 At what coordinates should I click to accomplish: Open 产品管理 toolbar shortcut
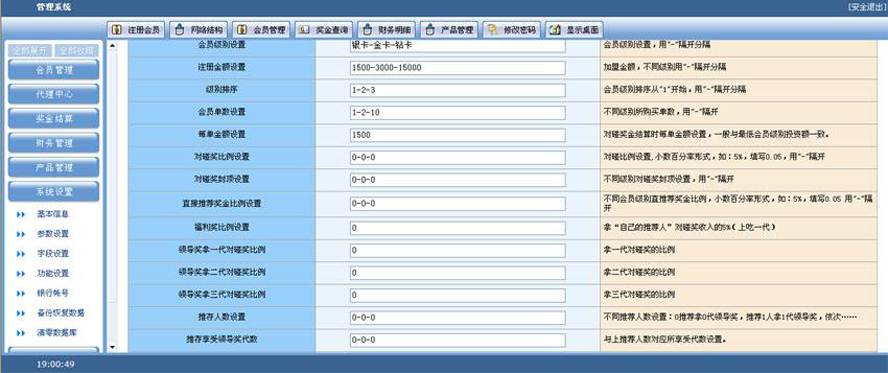point(449,29)
